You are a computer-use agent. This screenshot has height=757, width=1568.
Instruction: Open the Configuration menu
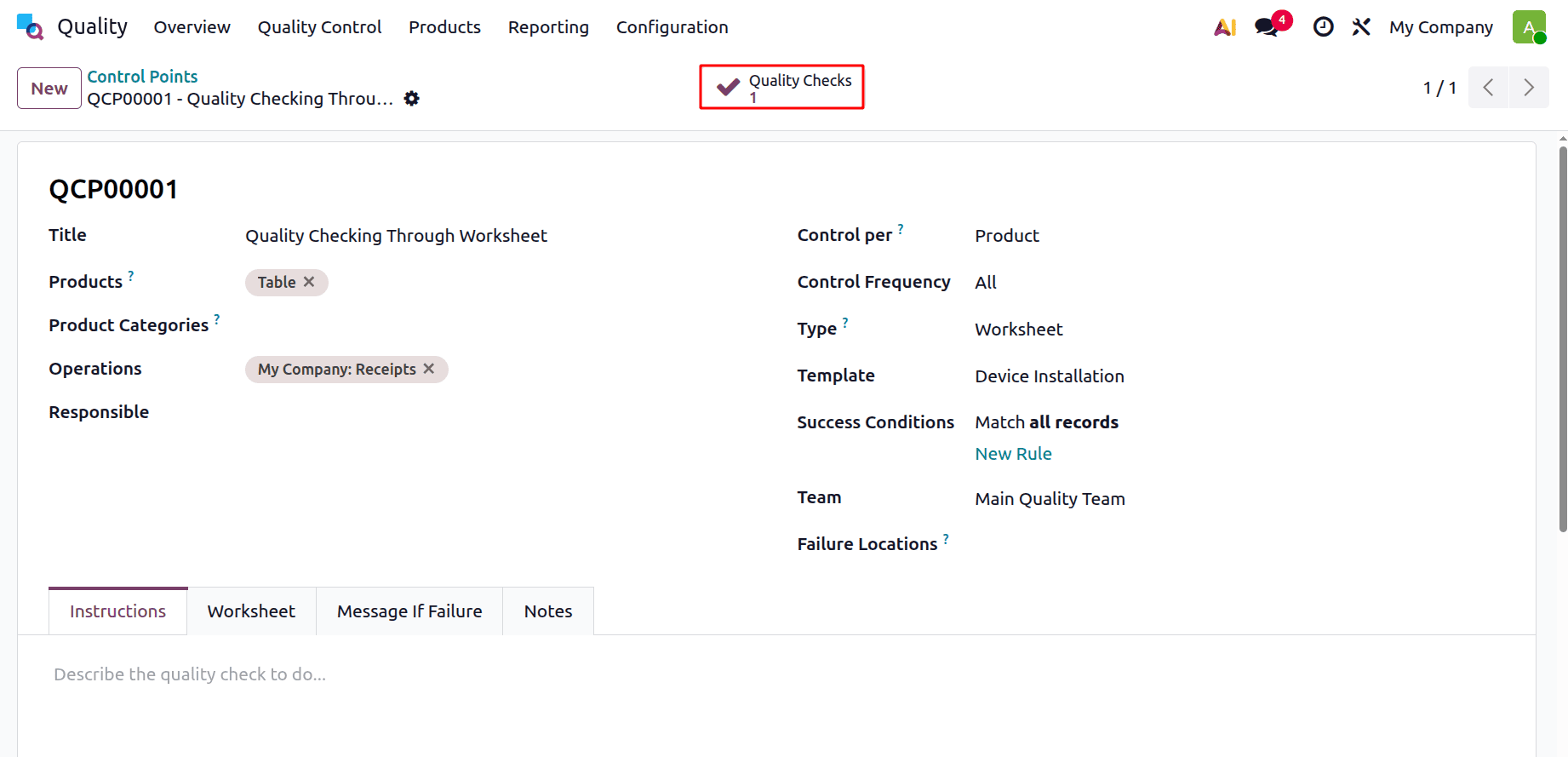pos(672,27)
